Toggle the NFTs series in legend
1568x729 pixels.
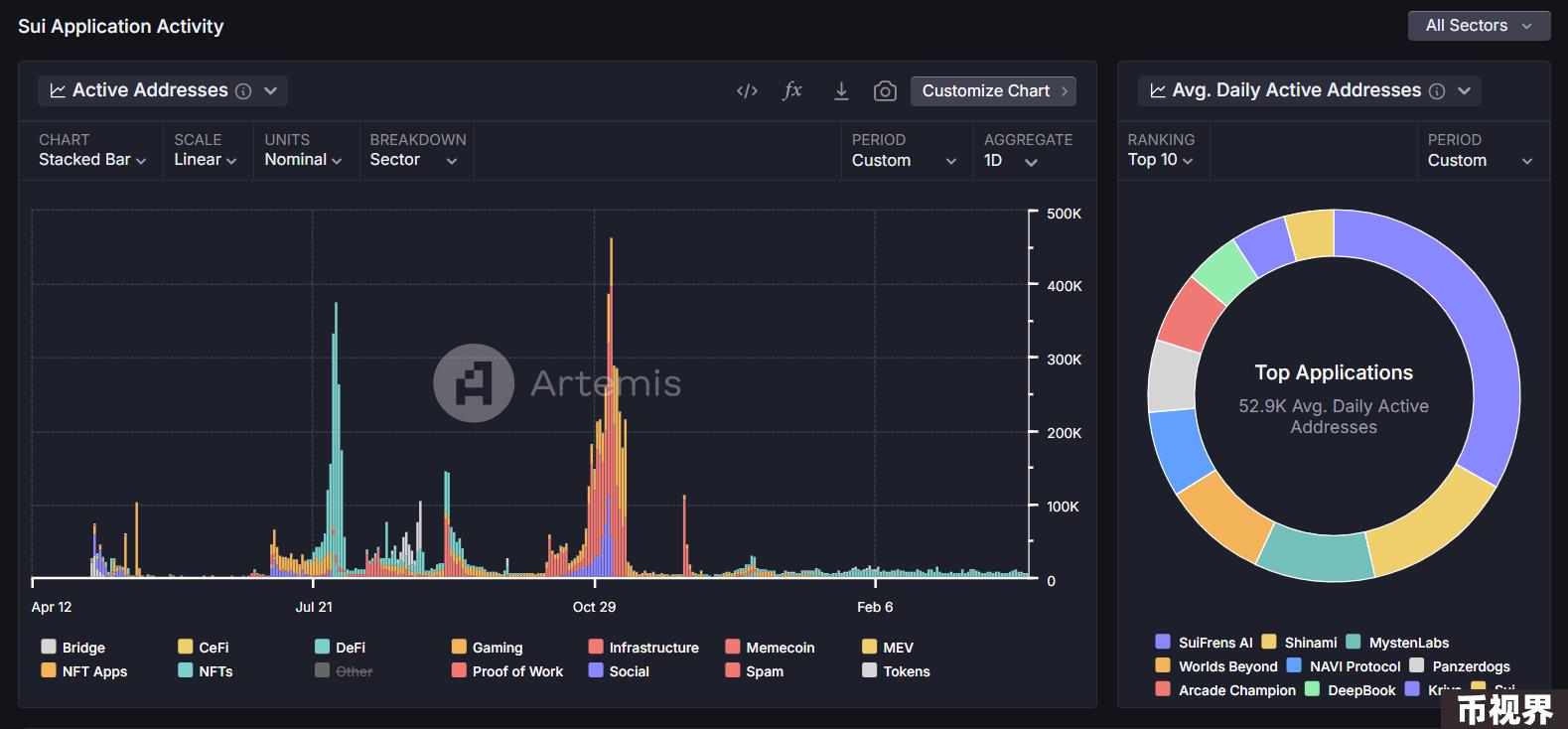click(x=206, y=671)
